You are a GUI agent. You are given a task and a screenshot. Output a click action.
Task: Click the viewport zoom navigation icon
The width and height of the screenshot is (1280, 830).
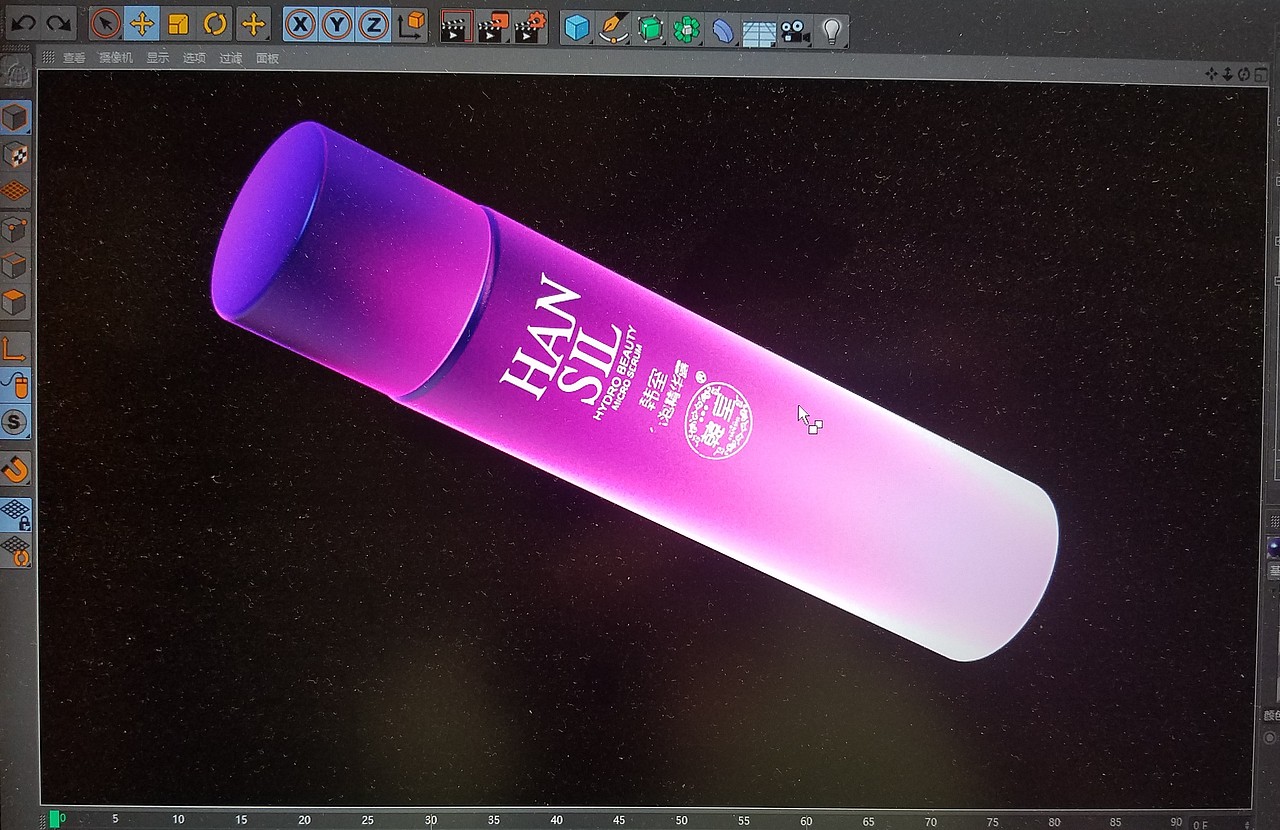pyautogui.click(x=1229, y=74)
